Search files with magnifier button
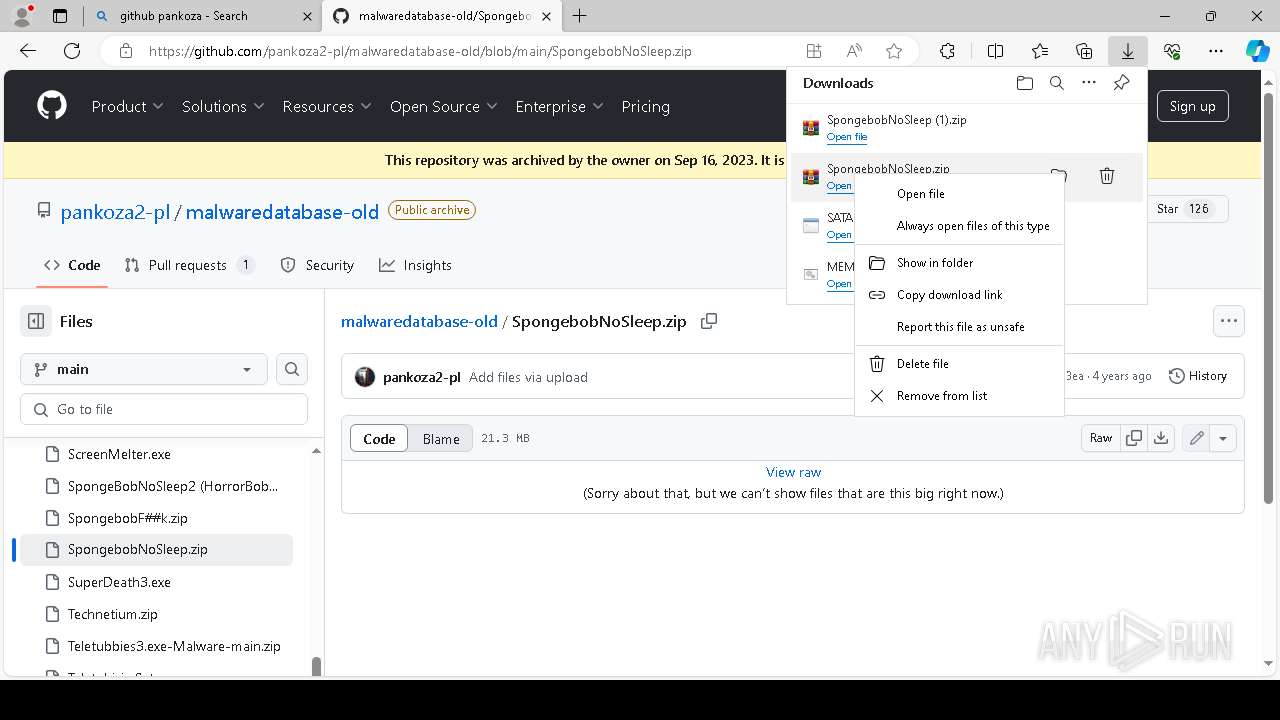 click(292, 369)
